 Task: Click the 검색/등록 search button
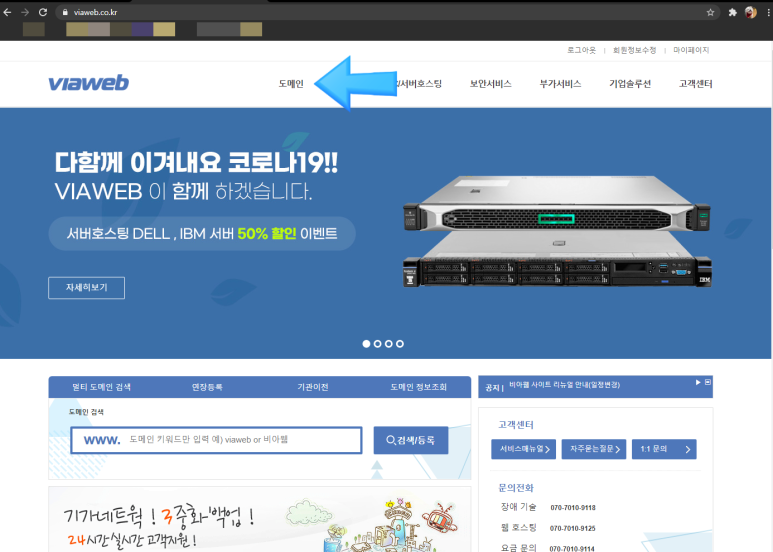tap(411, 440)
